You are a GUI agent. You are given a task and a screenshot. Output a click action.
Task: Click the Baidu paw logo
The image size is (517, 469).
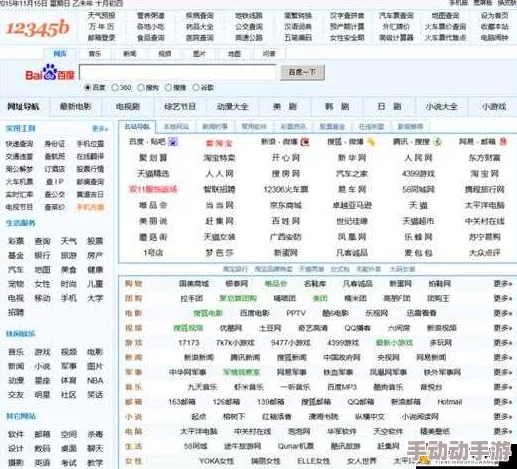[x=50, y=73]
